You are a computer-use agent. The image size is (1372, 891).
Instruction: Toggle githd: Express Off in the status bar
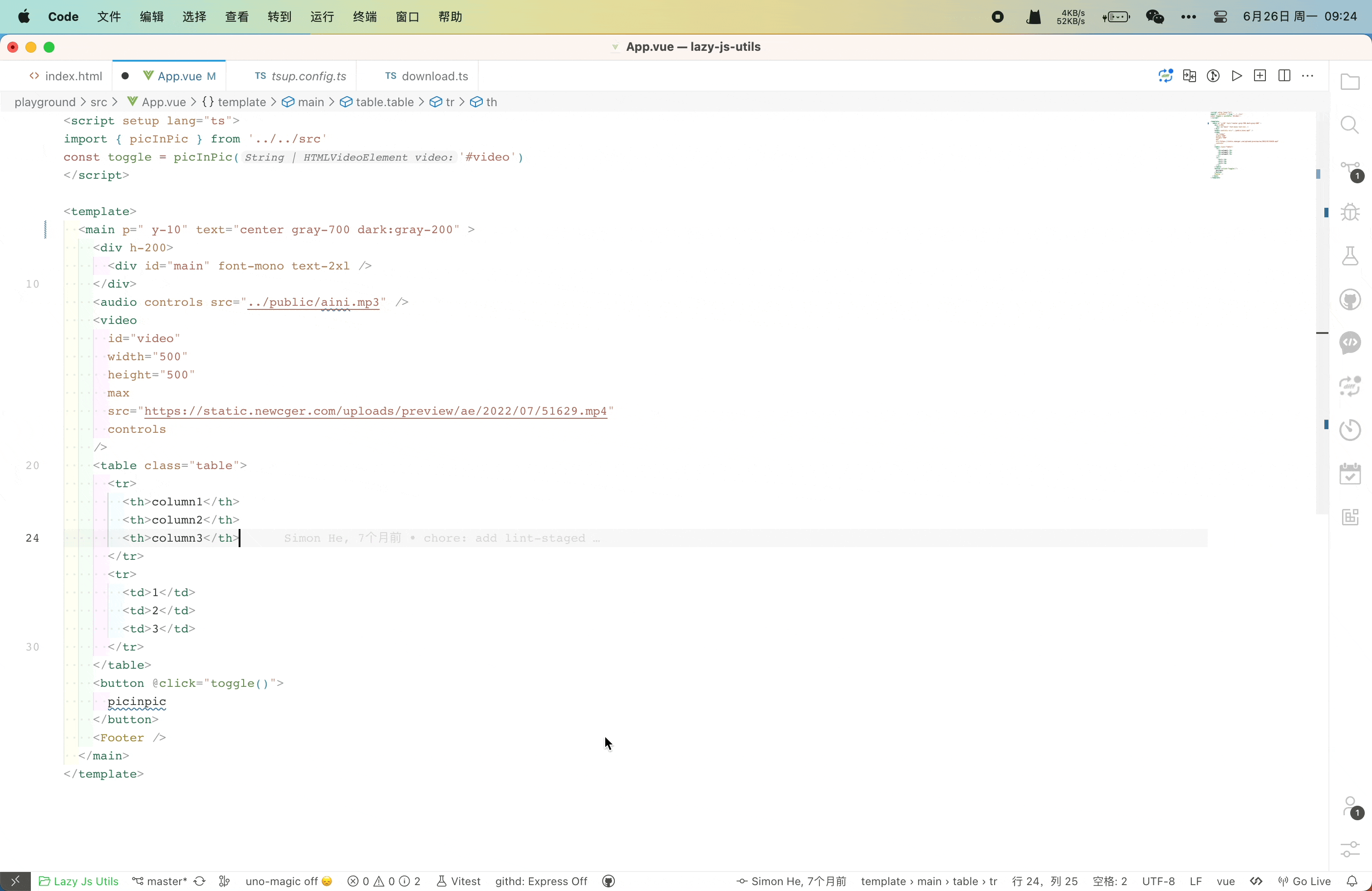[x=541, y=881]
